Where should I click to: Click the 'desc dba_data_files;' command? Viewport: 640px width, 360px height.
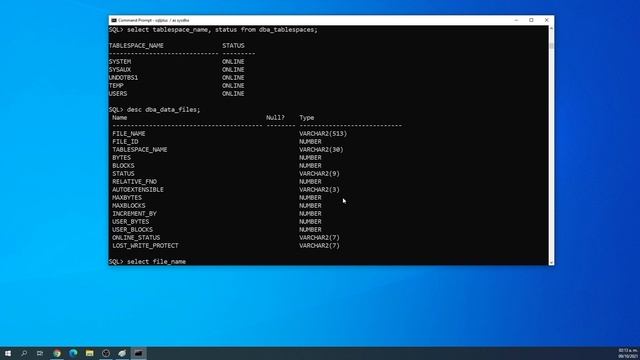tap(164, 110)
